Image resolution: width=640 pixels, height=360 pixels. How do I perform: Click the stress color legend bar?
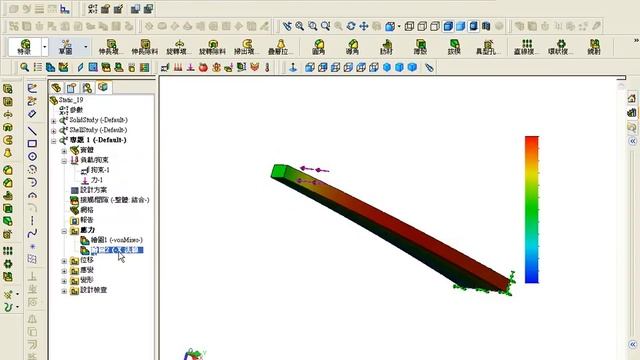coord(531,209)
